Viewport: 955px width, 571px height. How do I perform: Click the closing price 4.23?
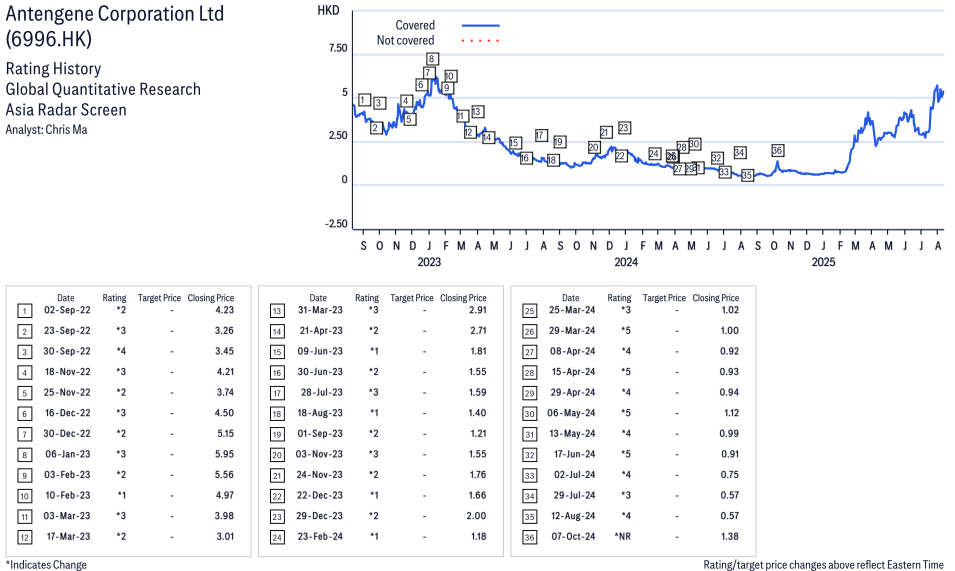coord(224,310)
